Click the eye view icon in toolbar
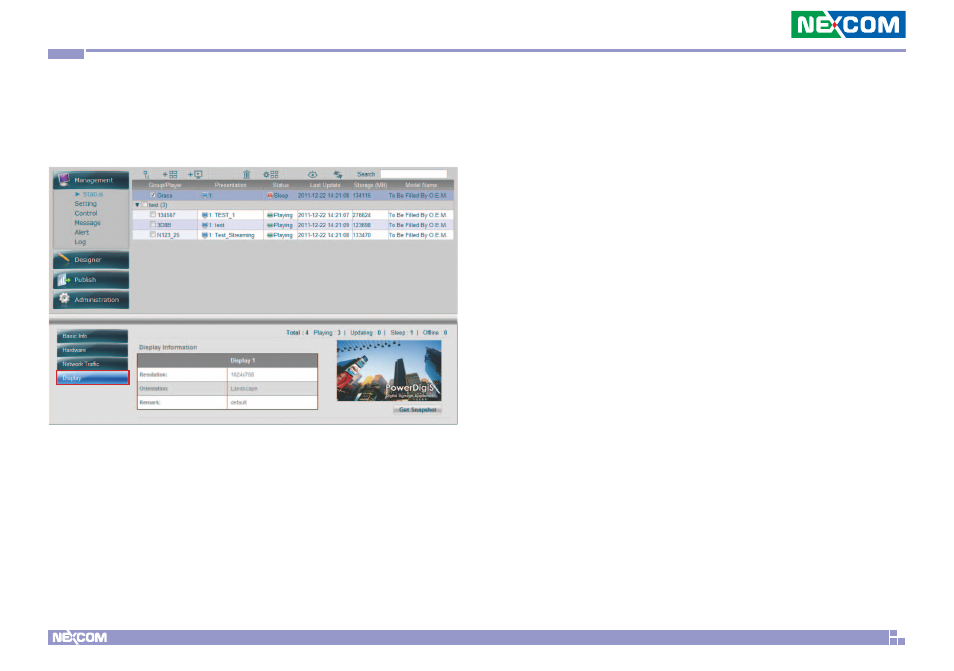Screen dimensions: 954x671 [x=312, y=175]
